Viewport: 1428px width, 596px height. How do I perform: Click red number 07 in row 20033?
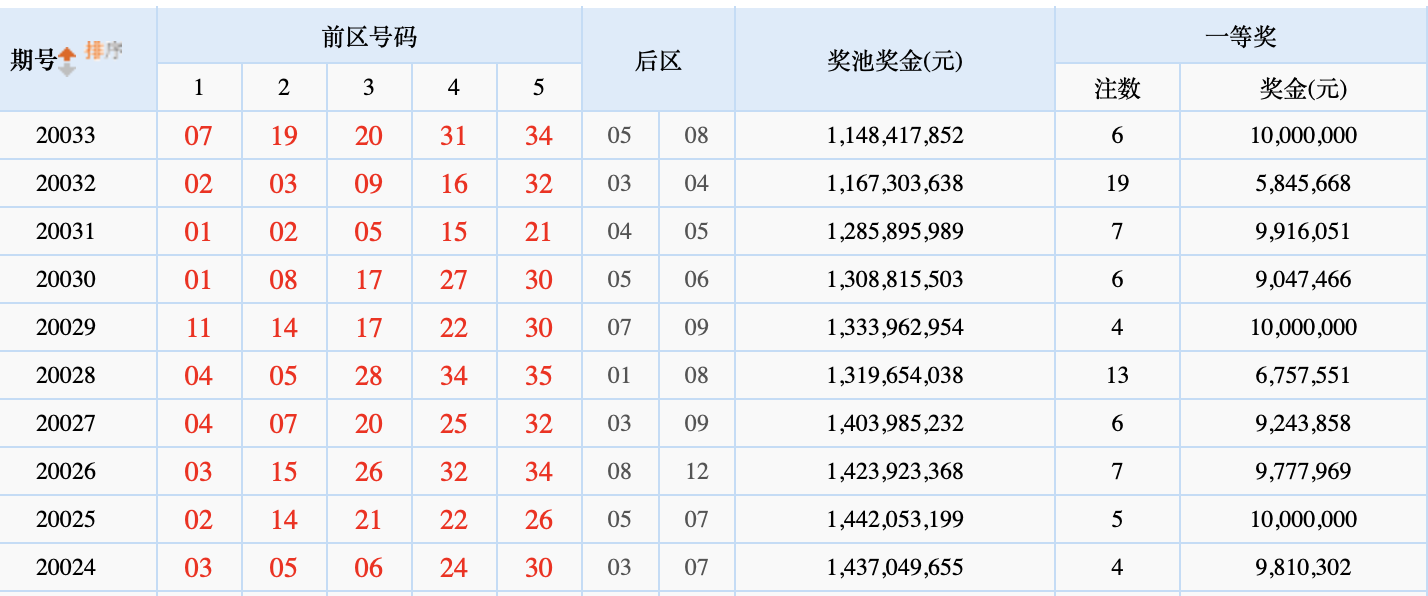[x=199, y=136]
